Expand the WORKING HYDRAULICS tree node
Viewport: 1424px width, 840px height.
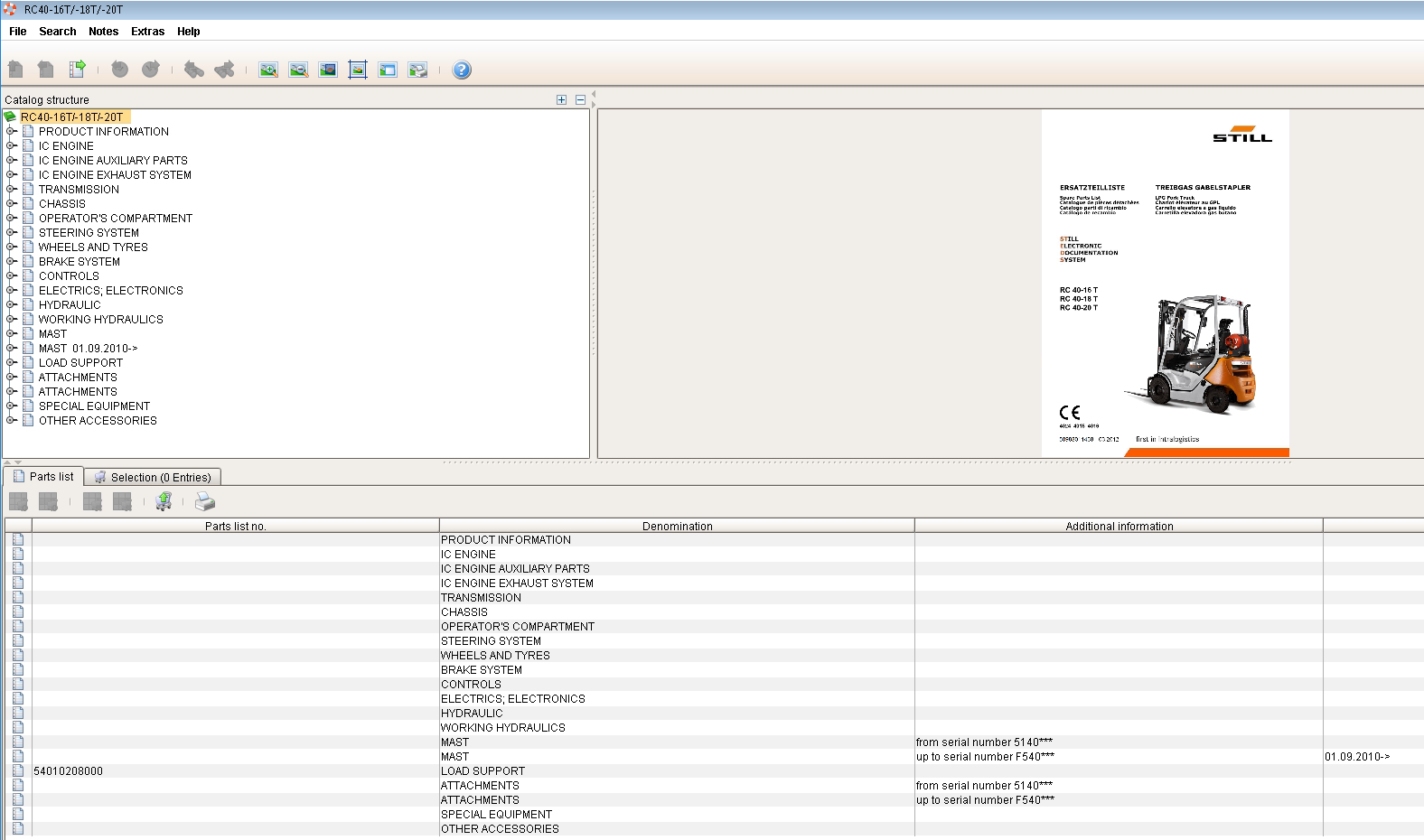coord(11,319)
